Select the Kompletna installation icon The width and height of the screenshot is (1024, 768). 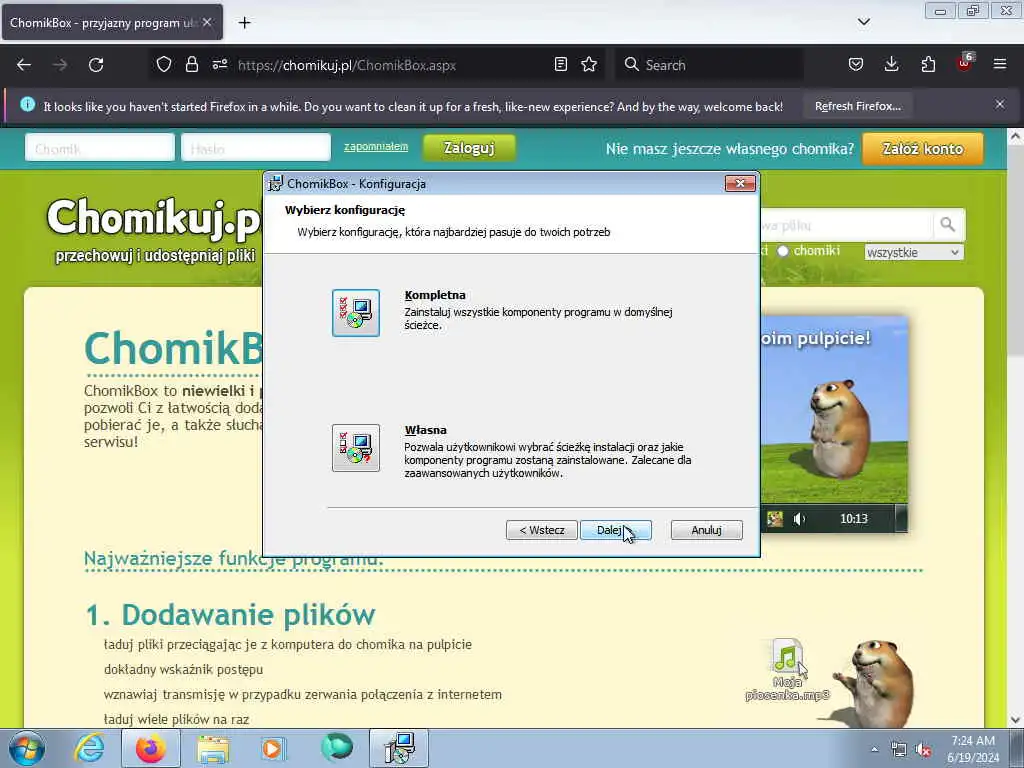pos(355,313)
